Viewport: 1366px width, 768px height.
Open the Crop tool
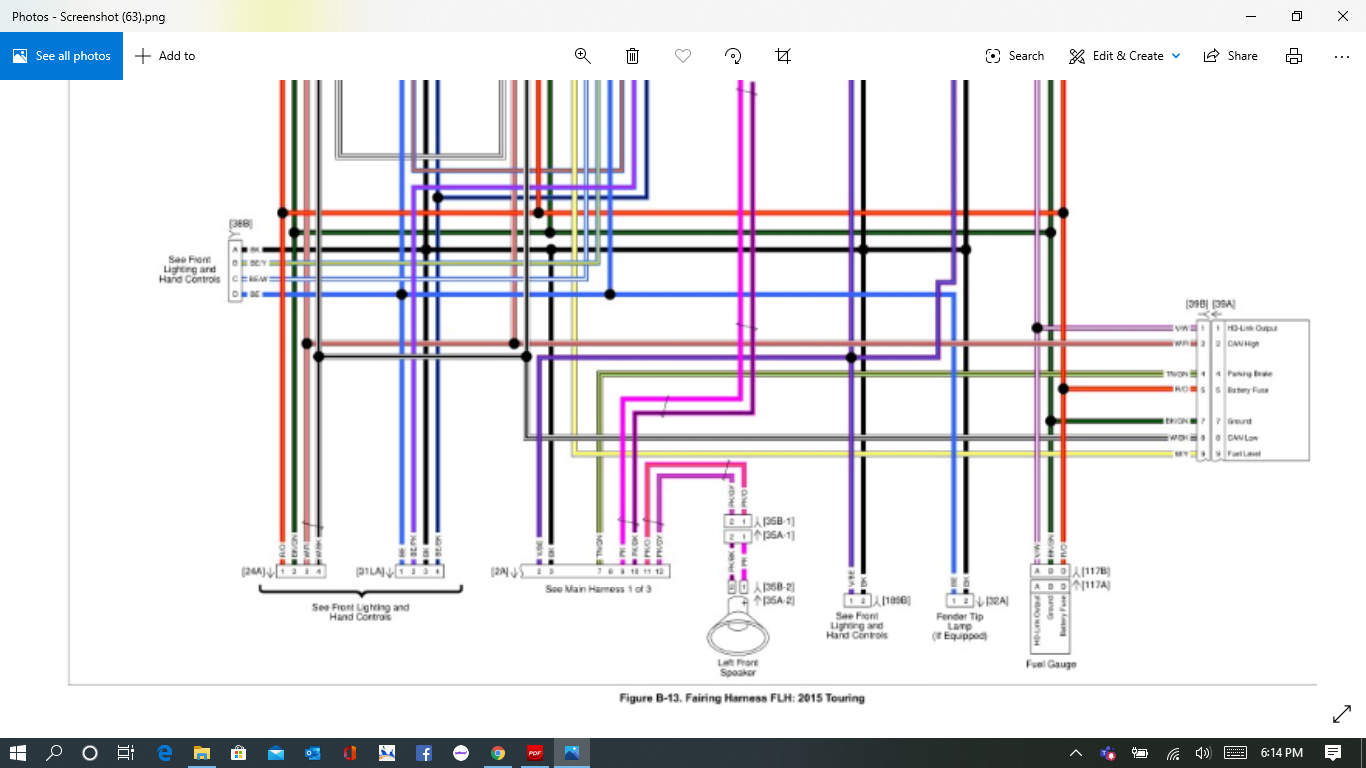783,56
